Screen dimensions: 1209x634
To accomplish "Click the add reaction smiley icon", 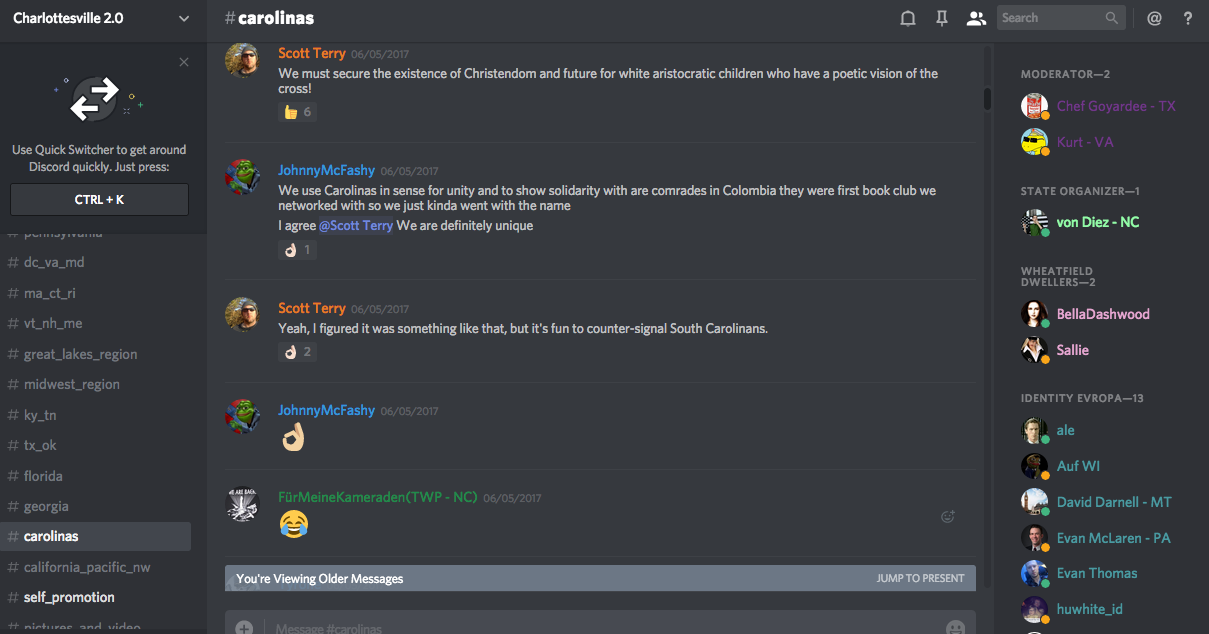I will (948, 517).
